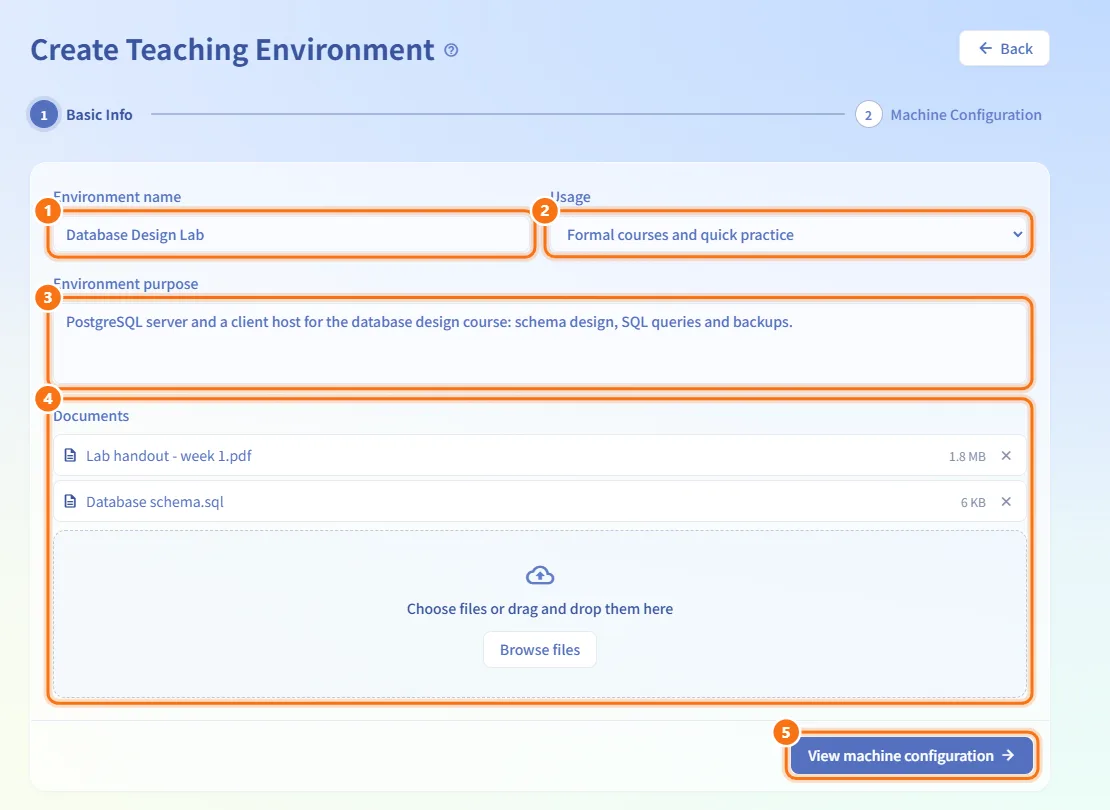This screenshot has height=810, width=1110.
Task: Click the file icon for Lab handout - week 1.pdf
Action: (70, 455)
